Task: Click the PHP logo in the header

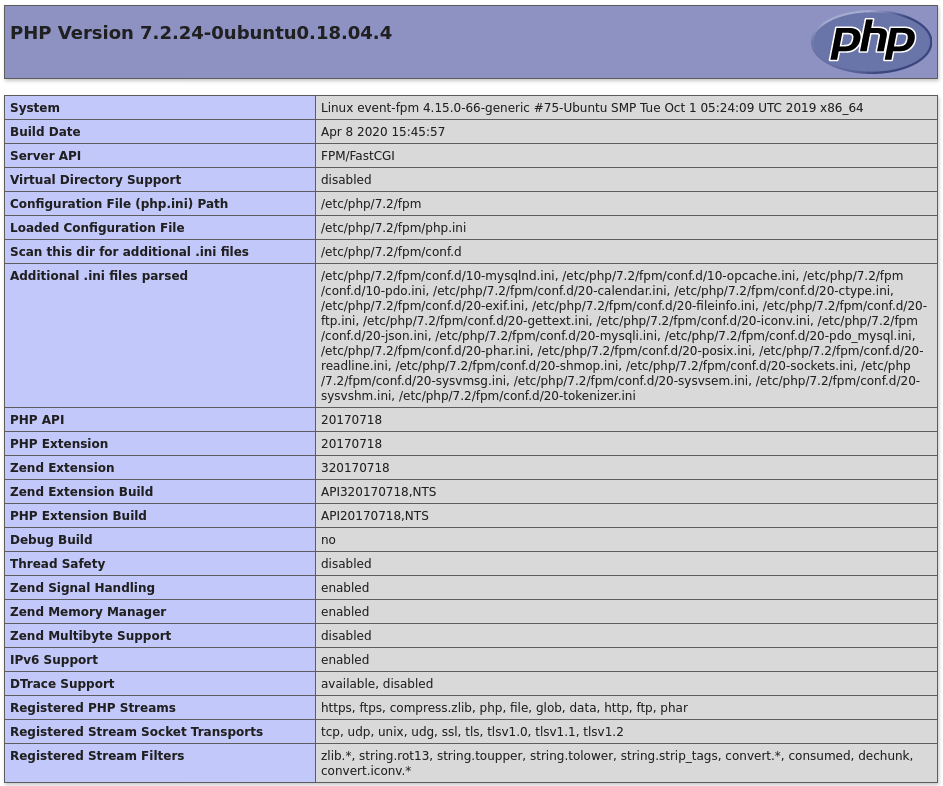Action: 871,42
